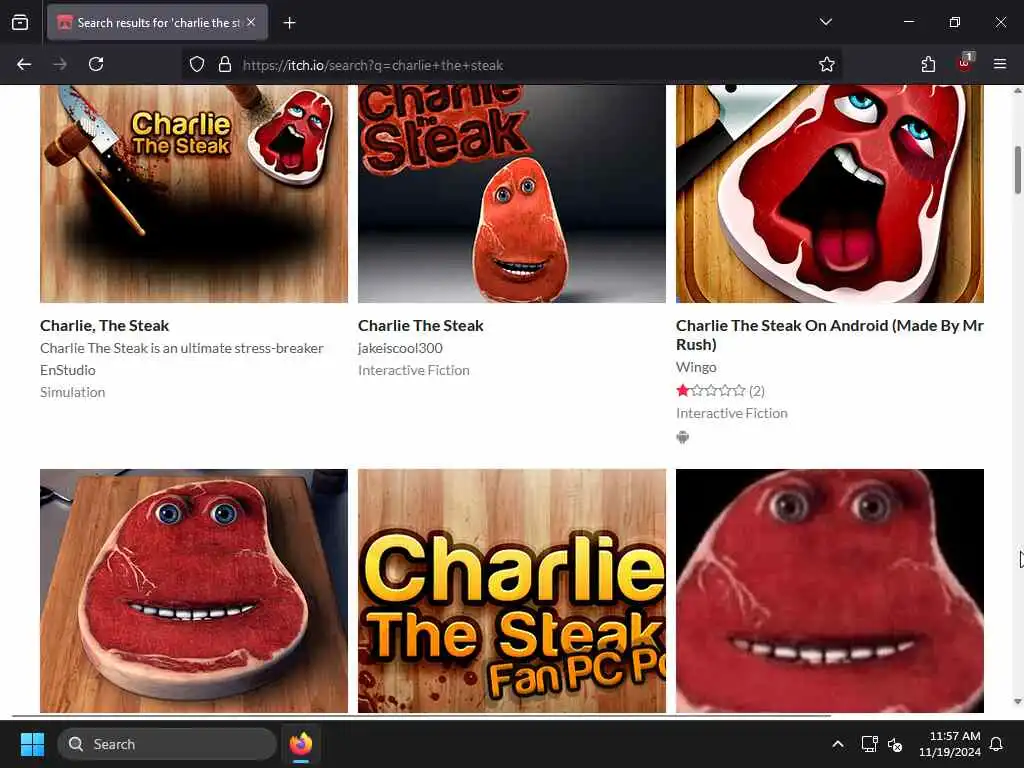
Task: Go back to the previous page
Action: [24, 64]
